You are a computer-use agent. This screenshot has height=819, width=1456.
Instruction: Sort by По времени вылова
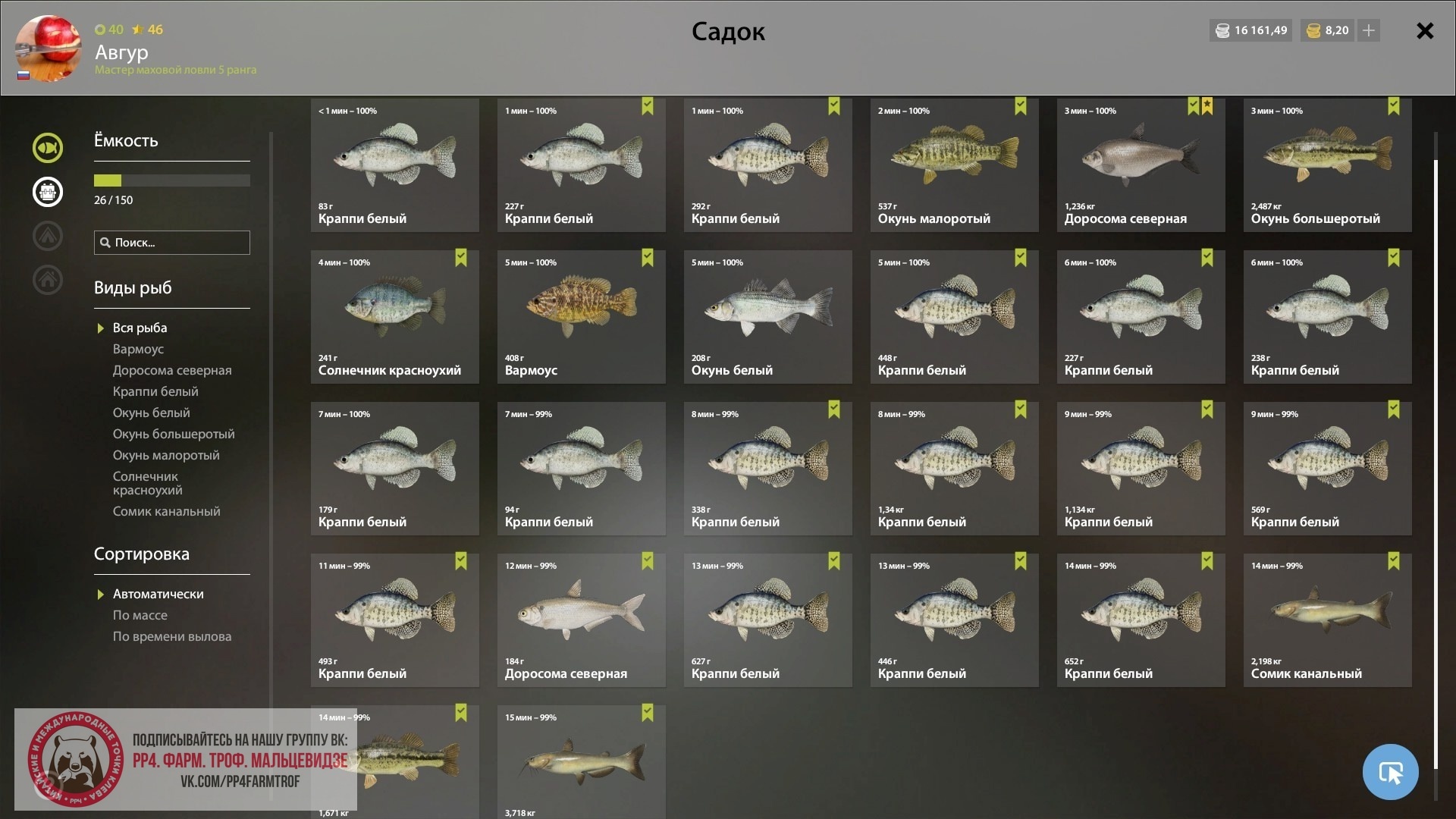[172, 636]
